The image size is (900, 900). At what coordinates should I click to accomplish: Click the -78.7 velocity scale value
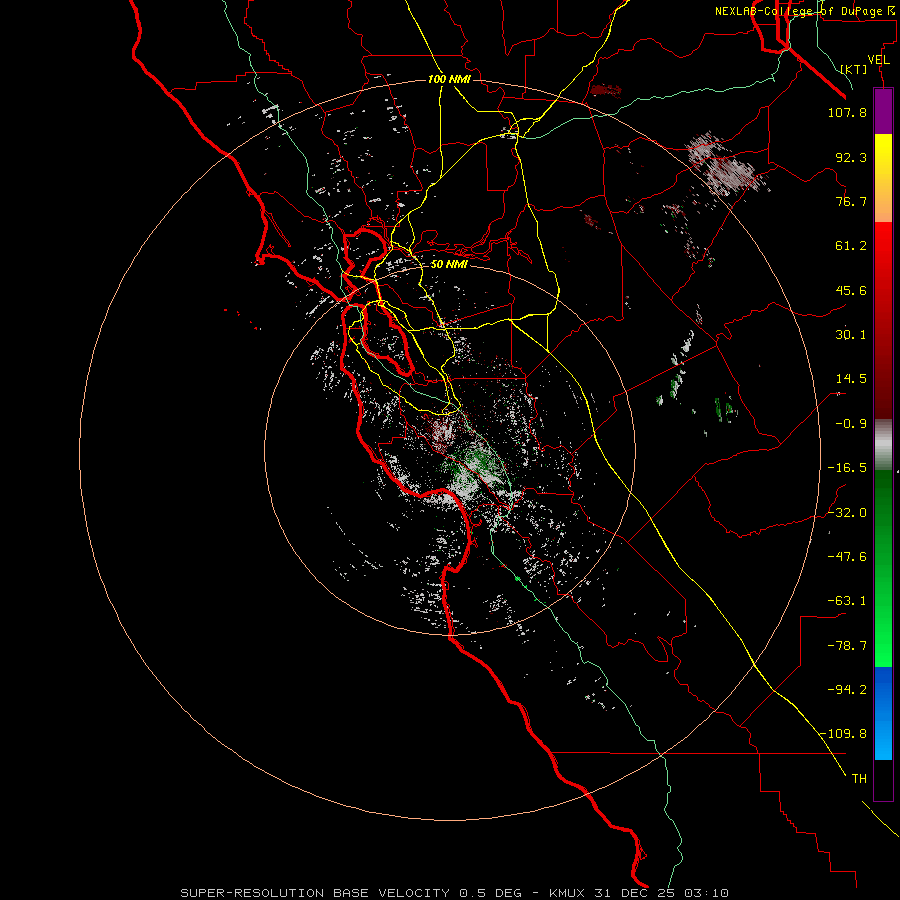pos(847,646)
